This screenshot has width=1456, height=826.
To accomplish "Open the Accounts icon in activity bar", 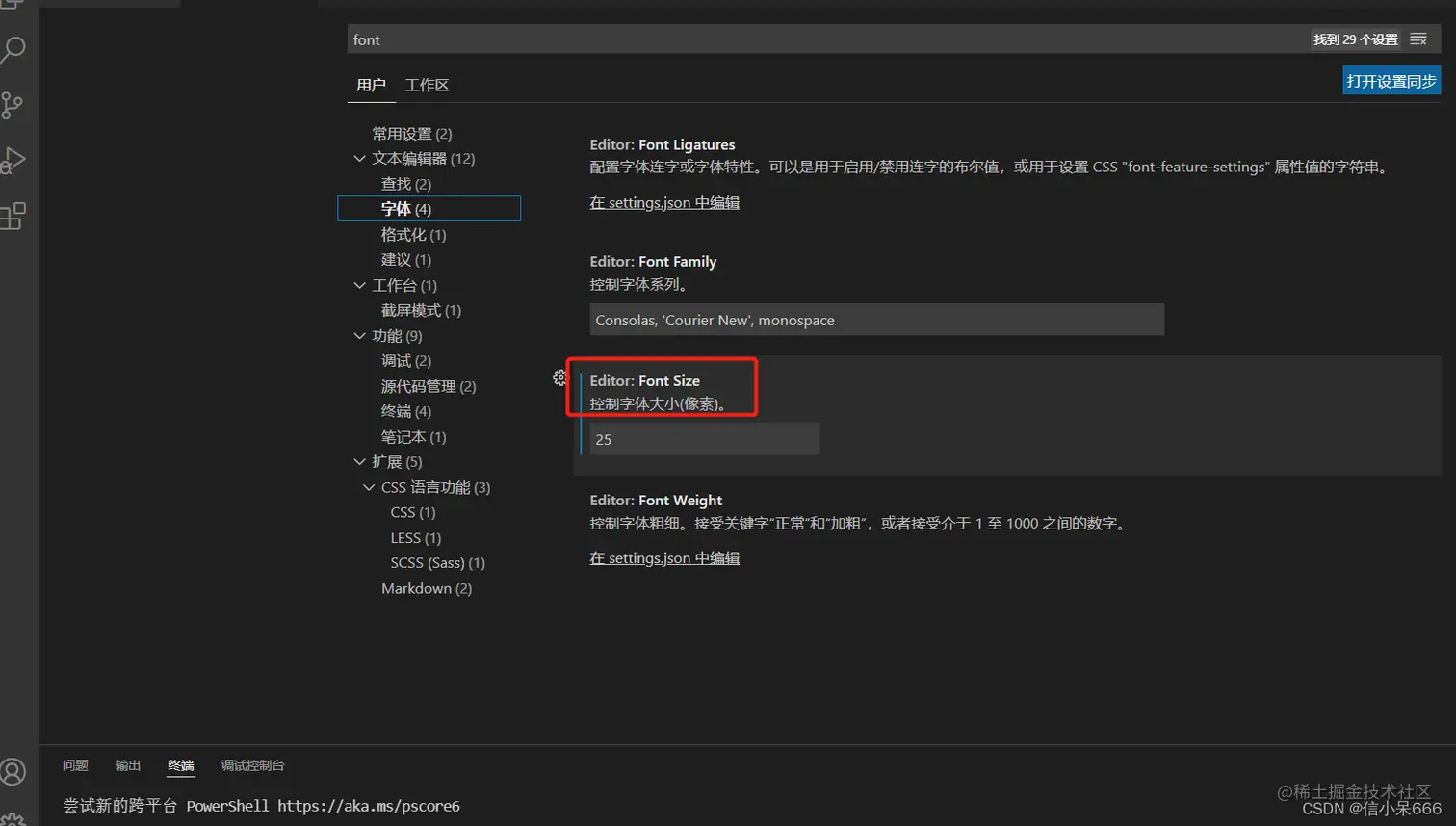I will [x=13, y=772].
